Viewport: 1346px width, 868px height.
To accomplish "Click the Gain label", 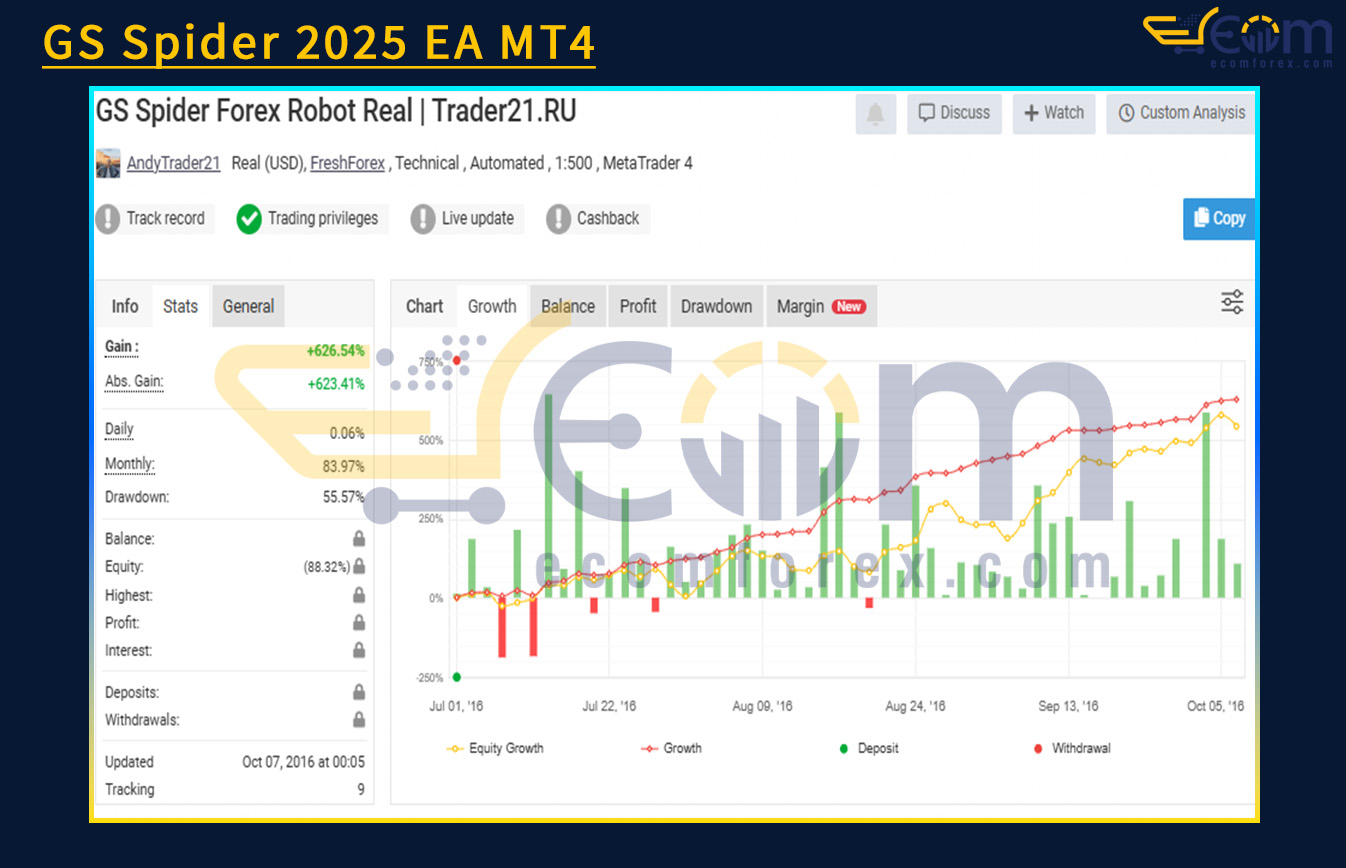I will click(122, 347).
